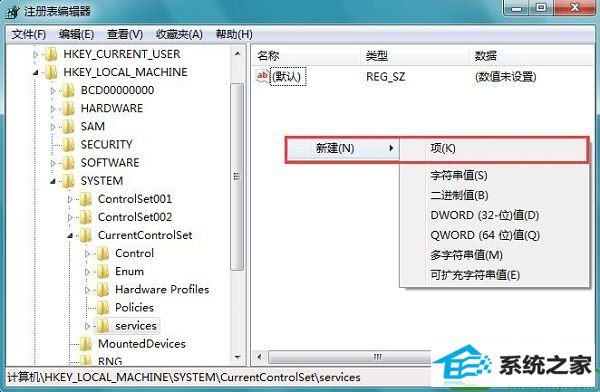Choose DWORD (32-位)值(D) entry
The width and height of the screenshot is (600, 392).
click(484, 215)
